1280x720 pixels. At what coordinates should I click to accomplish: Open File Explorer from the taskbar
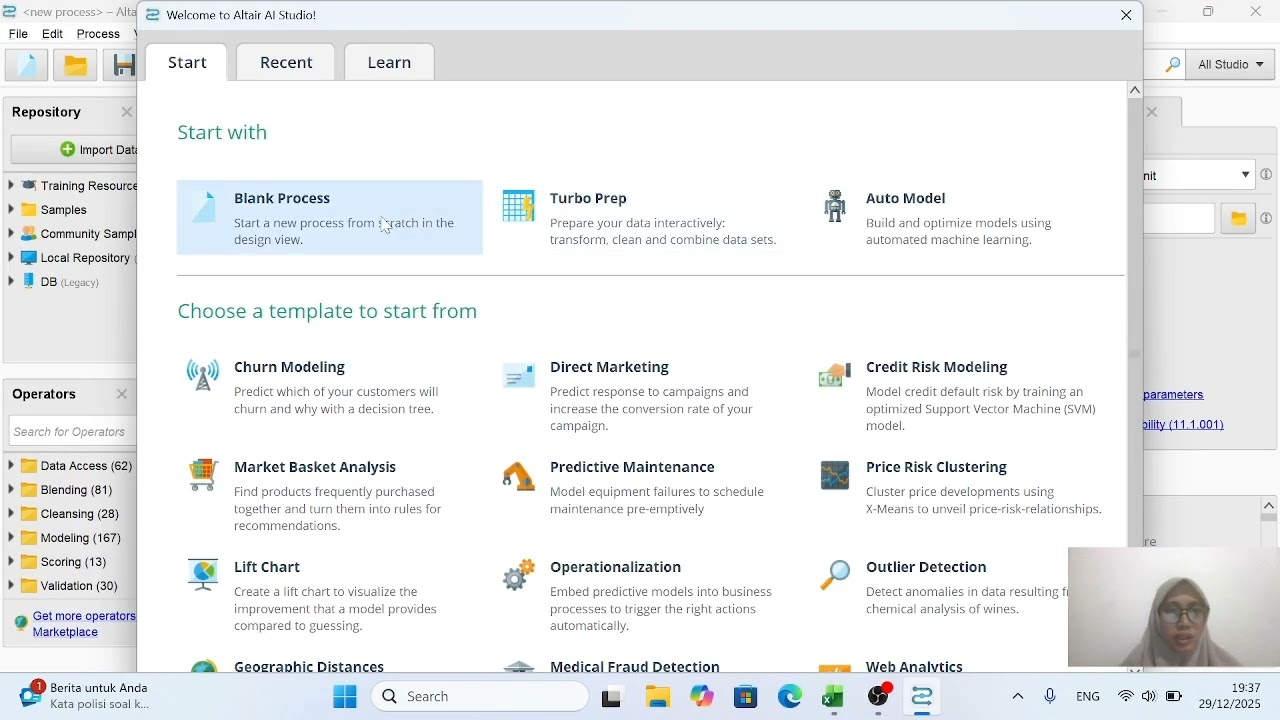point(657,697)
